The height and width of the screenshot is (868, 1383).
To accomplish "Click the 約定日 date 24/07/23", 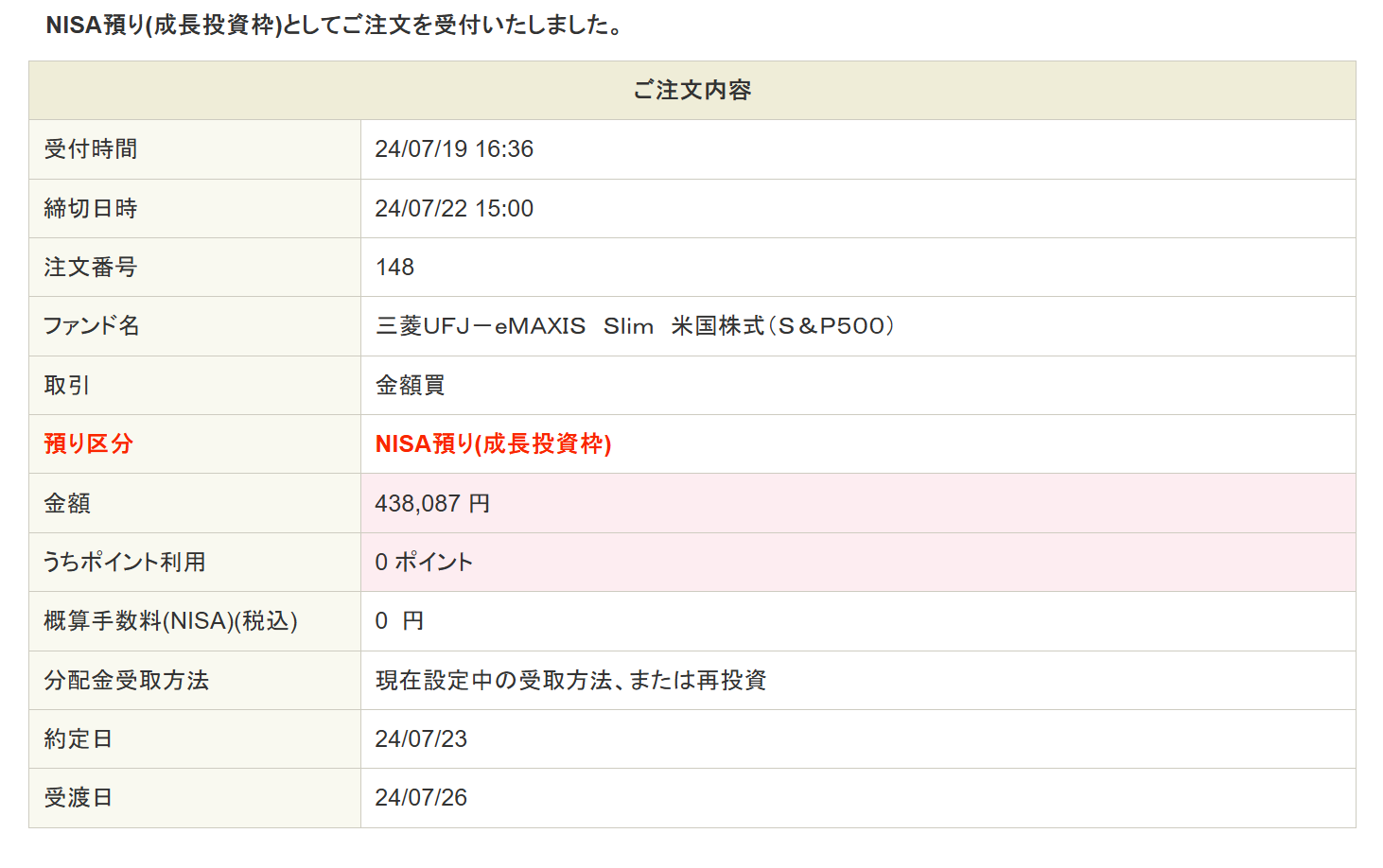I will coord(421,738).
